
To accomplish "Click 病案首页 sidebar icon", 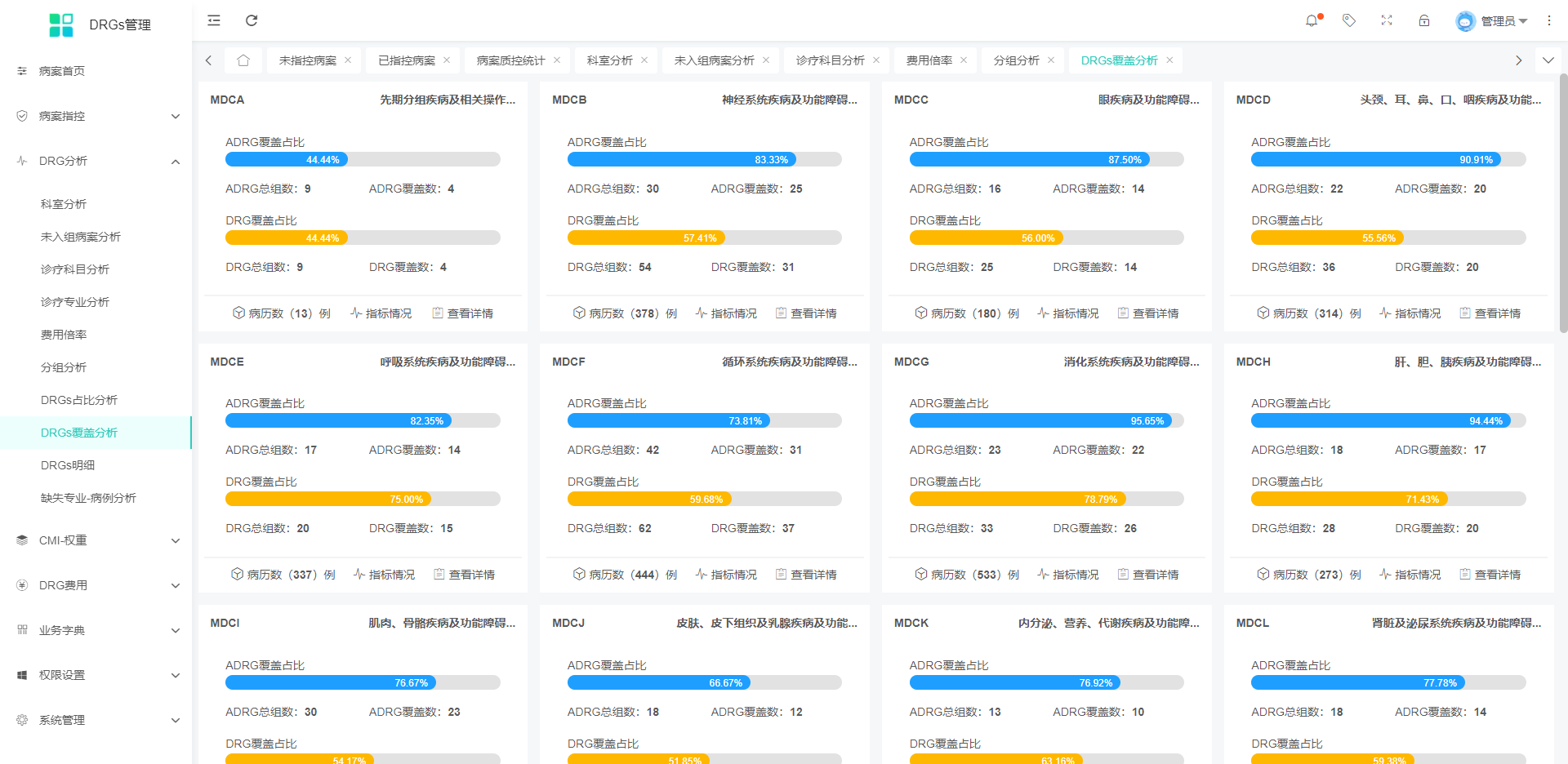I will [22, 71].
